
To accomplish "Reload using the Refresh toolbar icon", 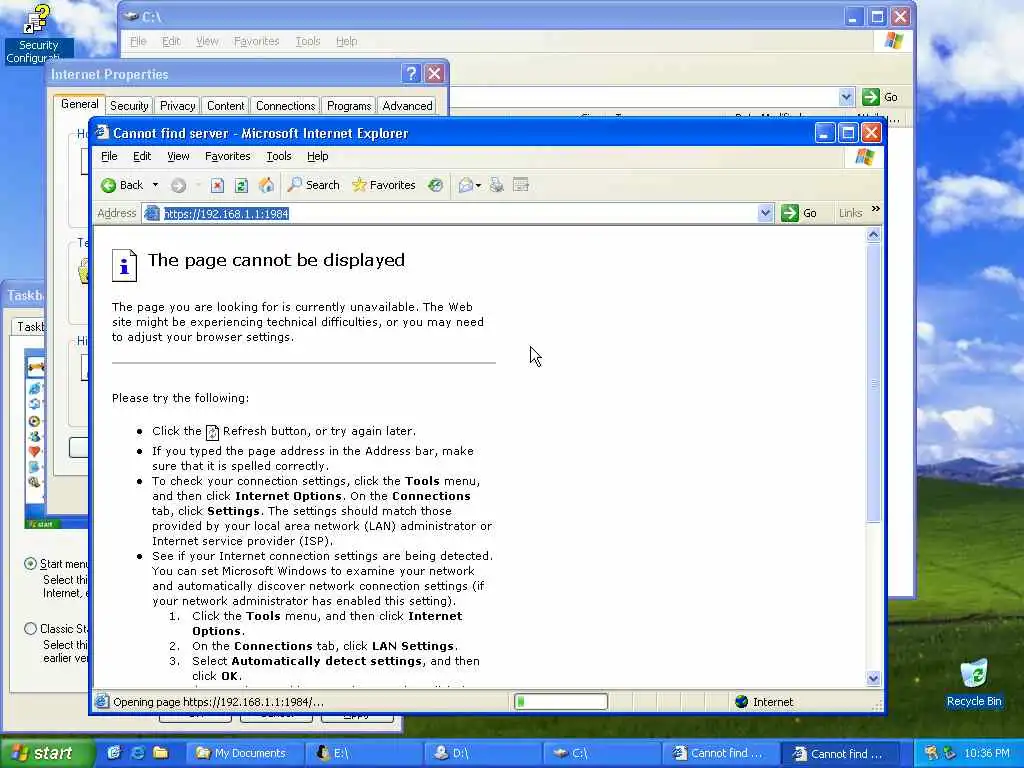I will (241, 186).
